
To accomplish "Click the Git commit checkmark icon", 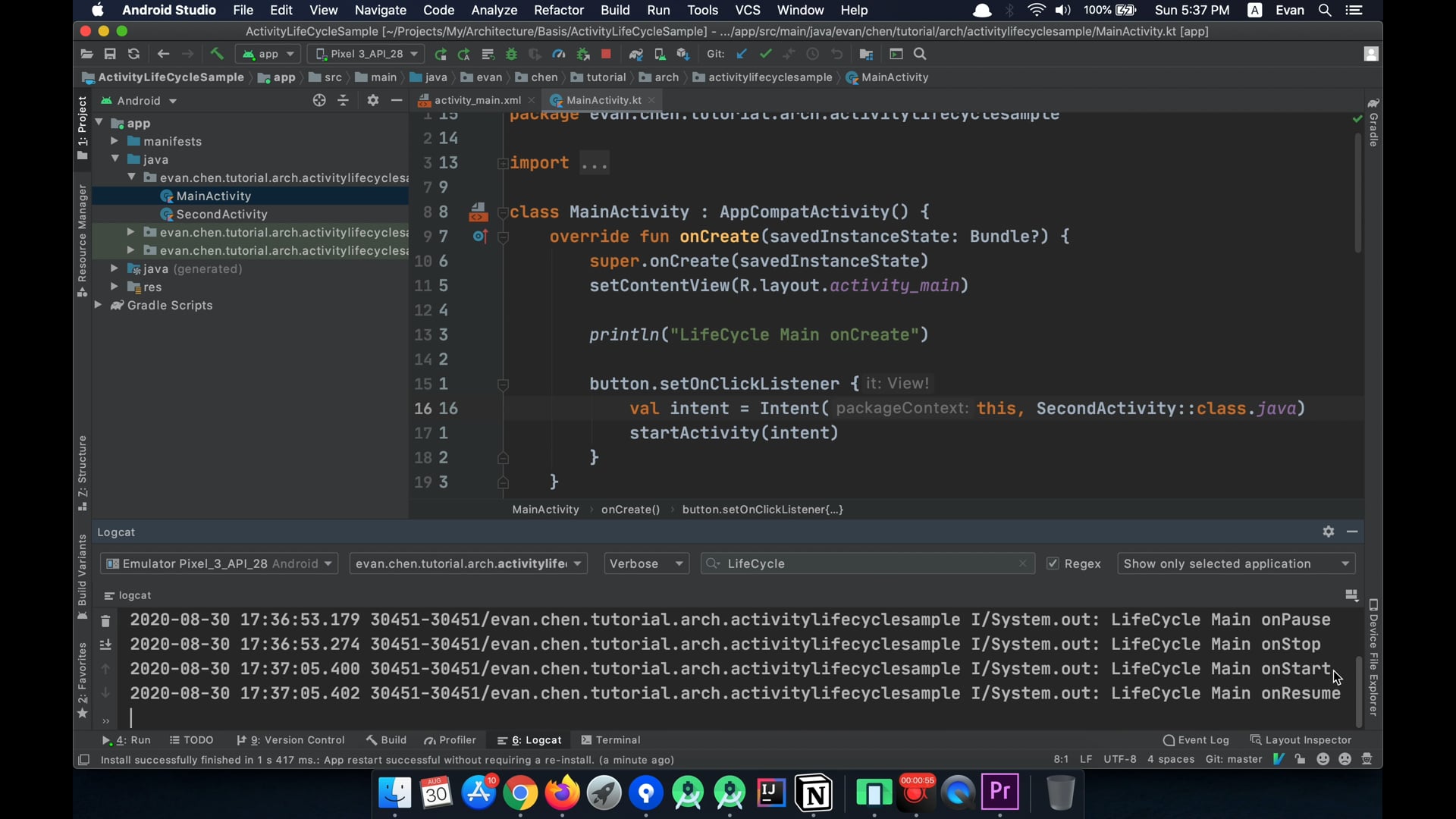I will click(766, 54).
